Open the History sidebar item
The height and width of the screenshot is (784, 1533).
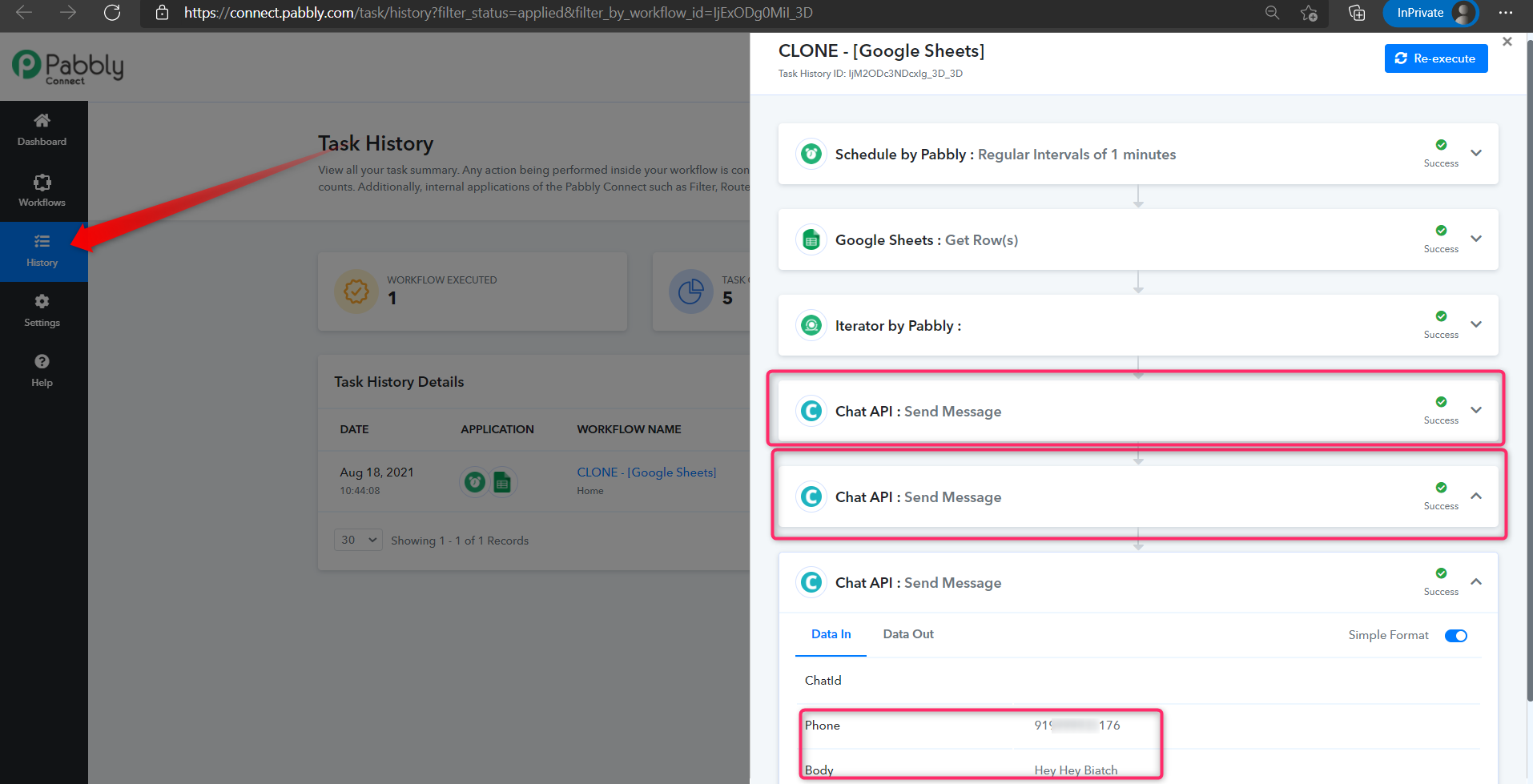pyautogui.click(x=42, y=251)
